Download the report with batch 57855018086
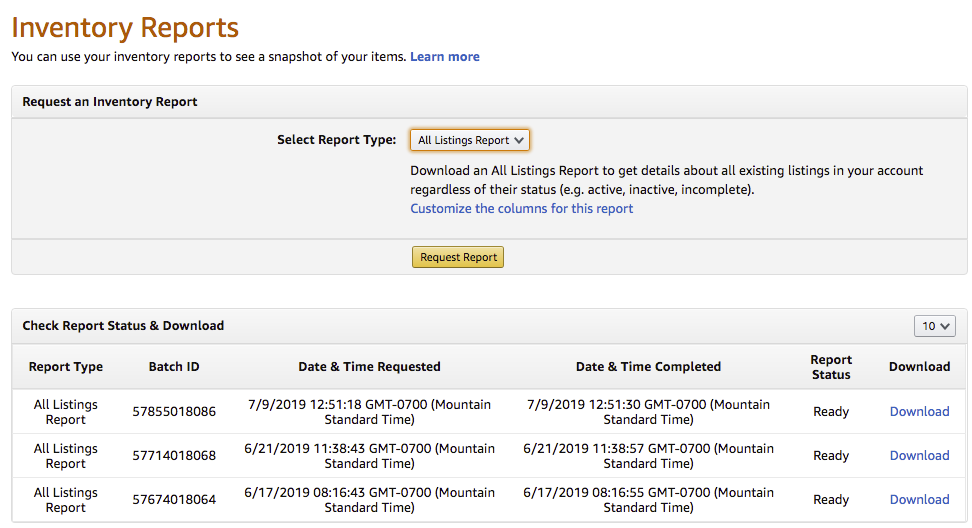 coord(919,411)
